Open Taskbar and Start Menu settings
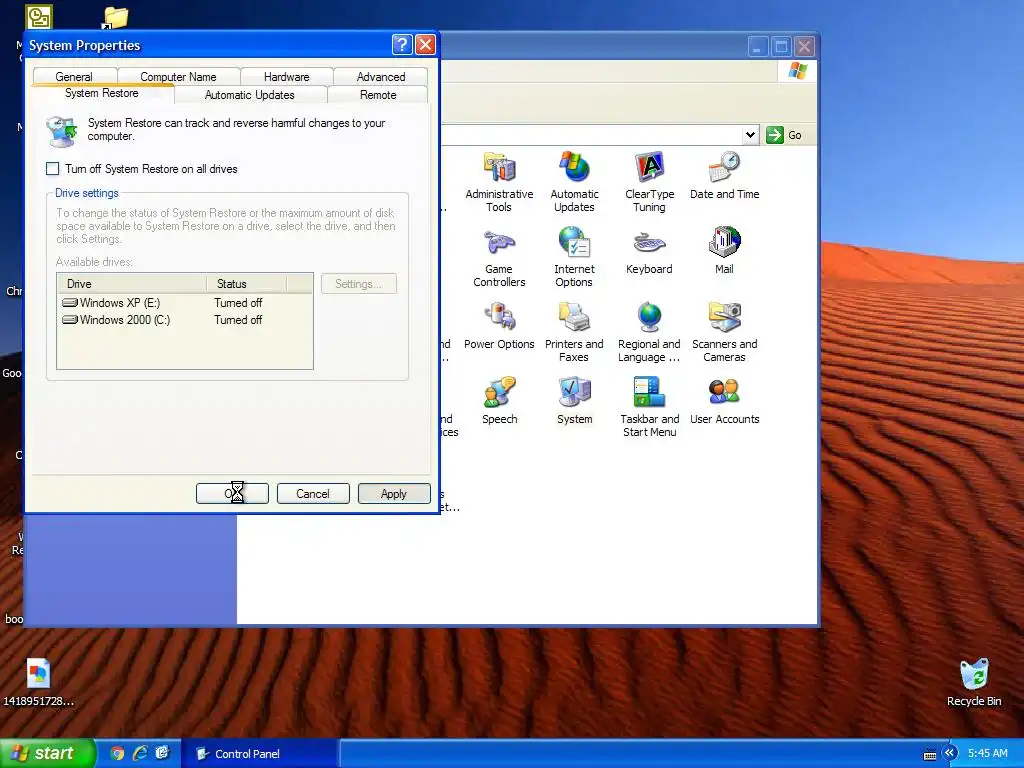1024x768 pixels. click(649, 407)
